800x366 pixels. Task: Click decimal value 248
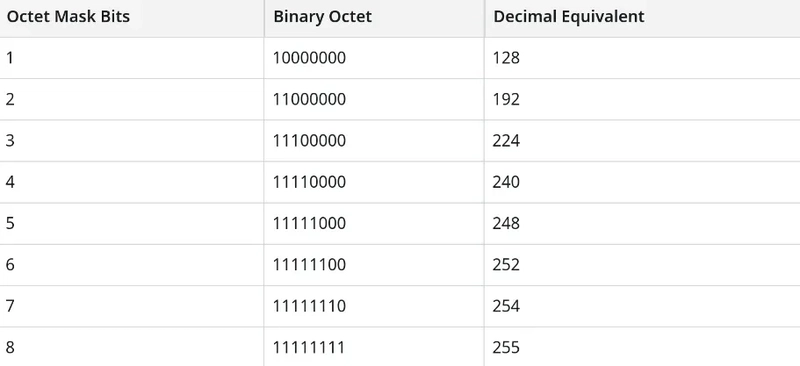506,223
